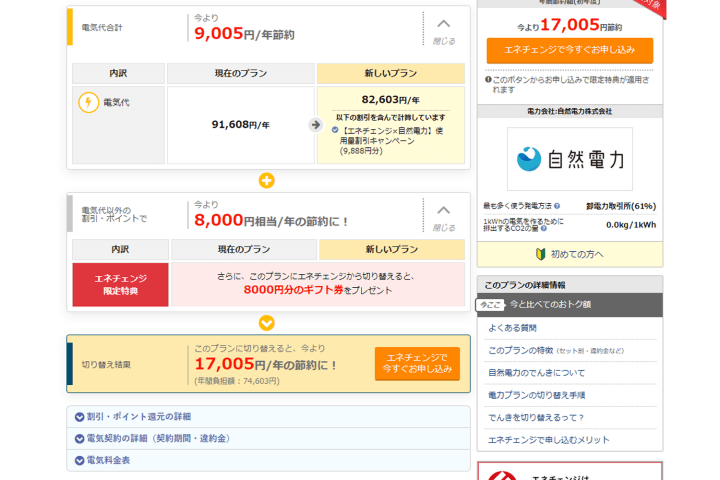Click the 91,608円/年 current plan value
Screen dimensions: 720x480
241,124
